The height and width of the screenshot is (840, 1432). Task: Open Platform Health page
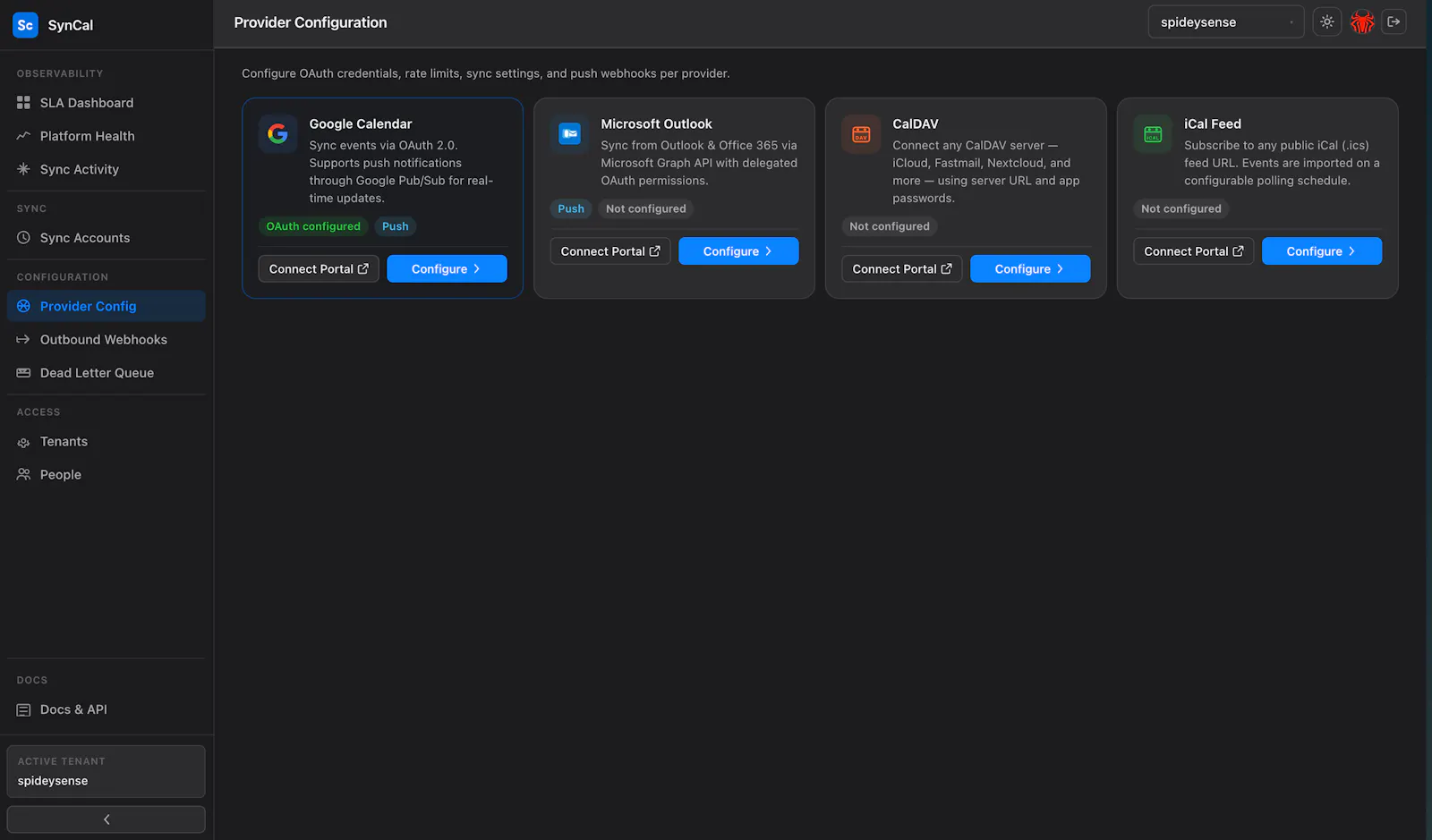pyautogui.click(x=107, y=136)
